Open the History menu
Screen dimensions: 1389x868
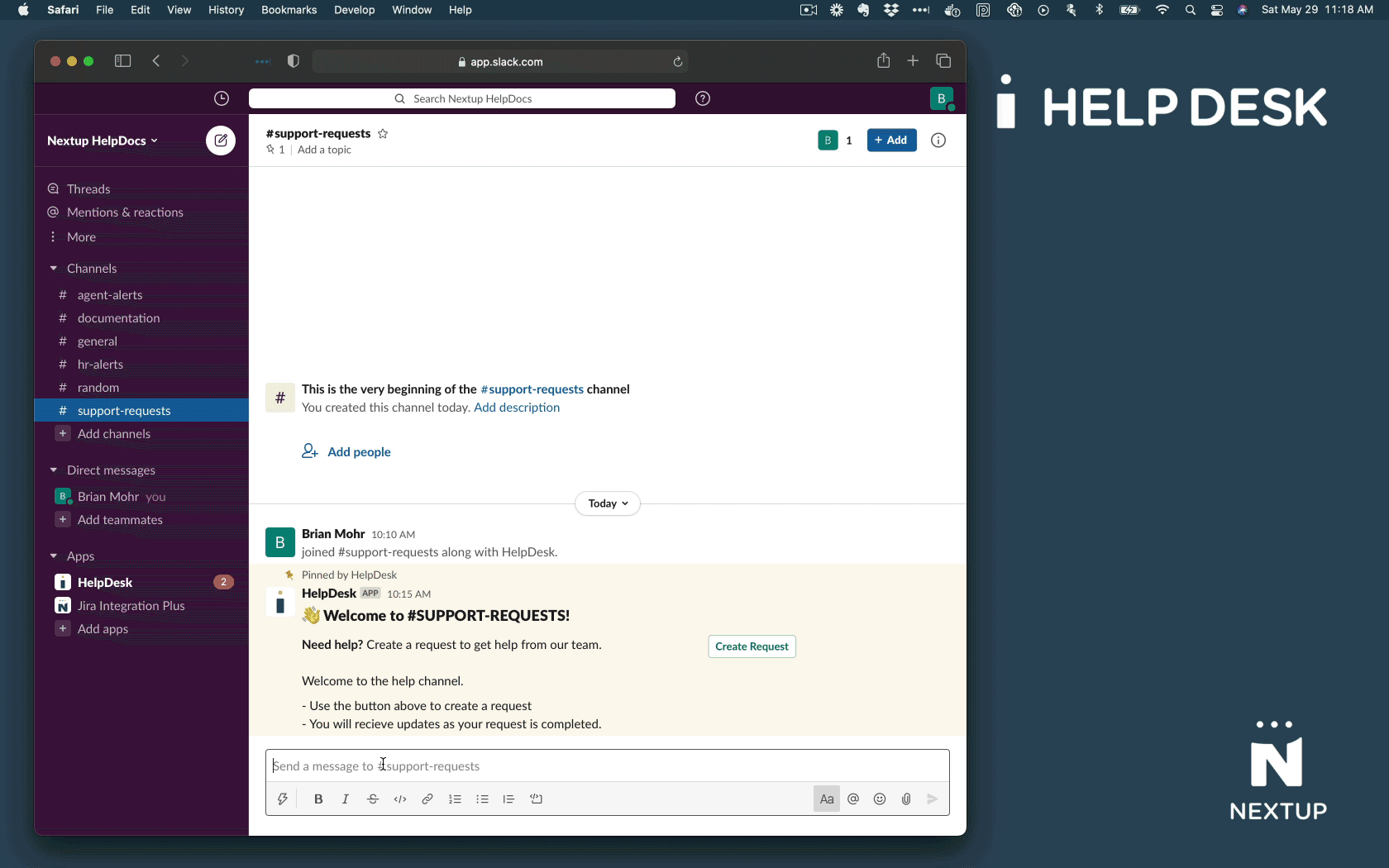point(226,10)
